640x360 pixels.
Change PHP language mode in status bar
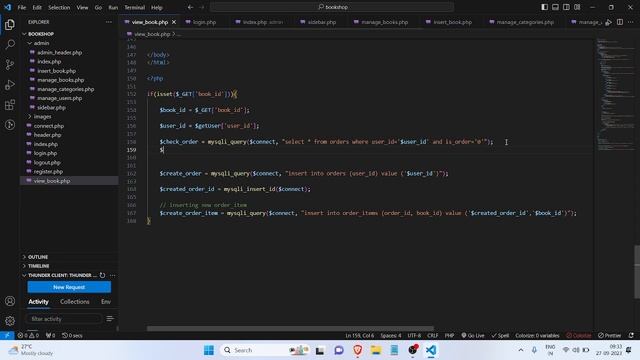[449, 335]
